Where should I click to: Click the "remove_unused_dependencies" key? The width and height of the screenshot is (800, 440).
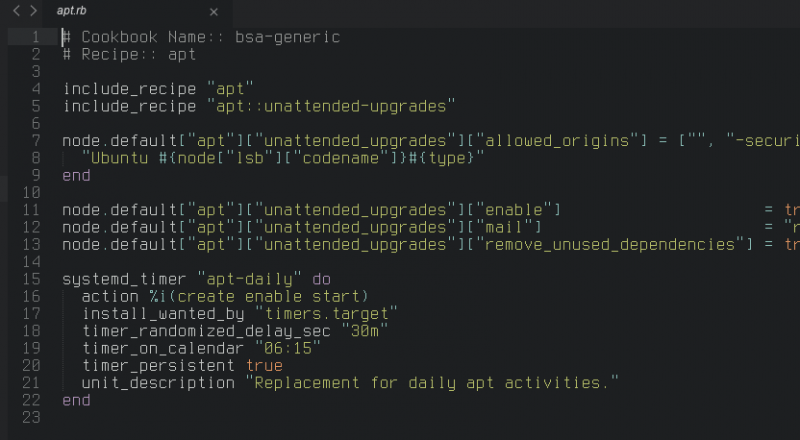click(610, 245)
